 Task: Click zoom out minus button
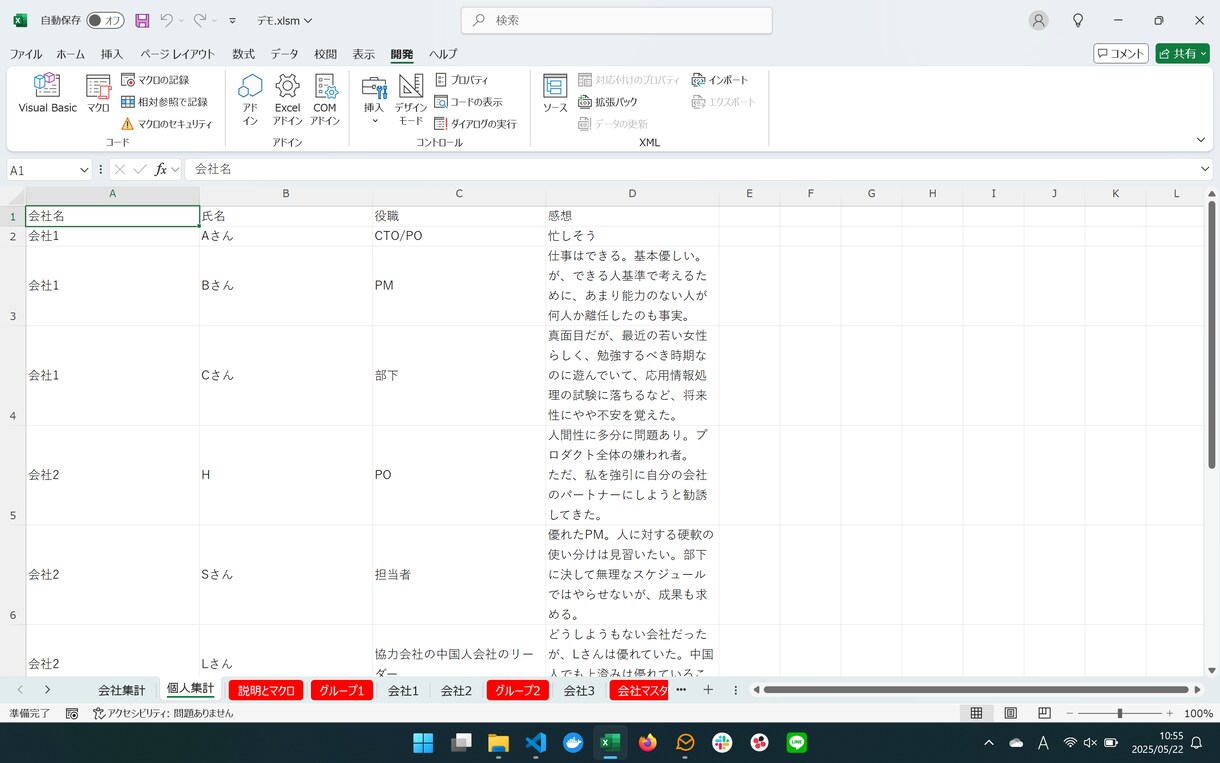coord(1069,713)
